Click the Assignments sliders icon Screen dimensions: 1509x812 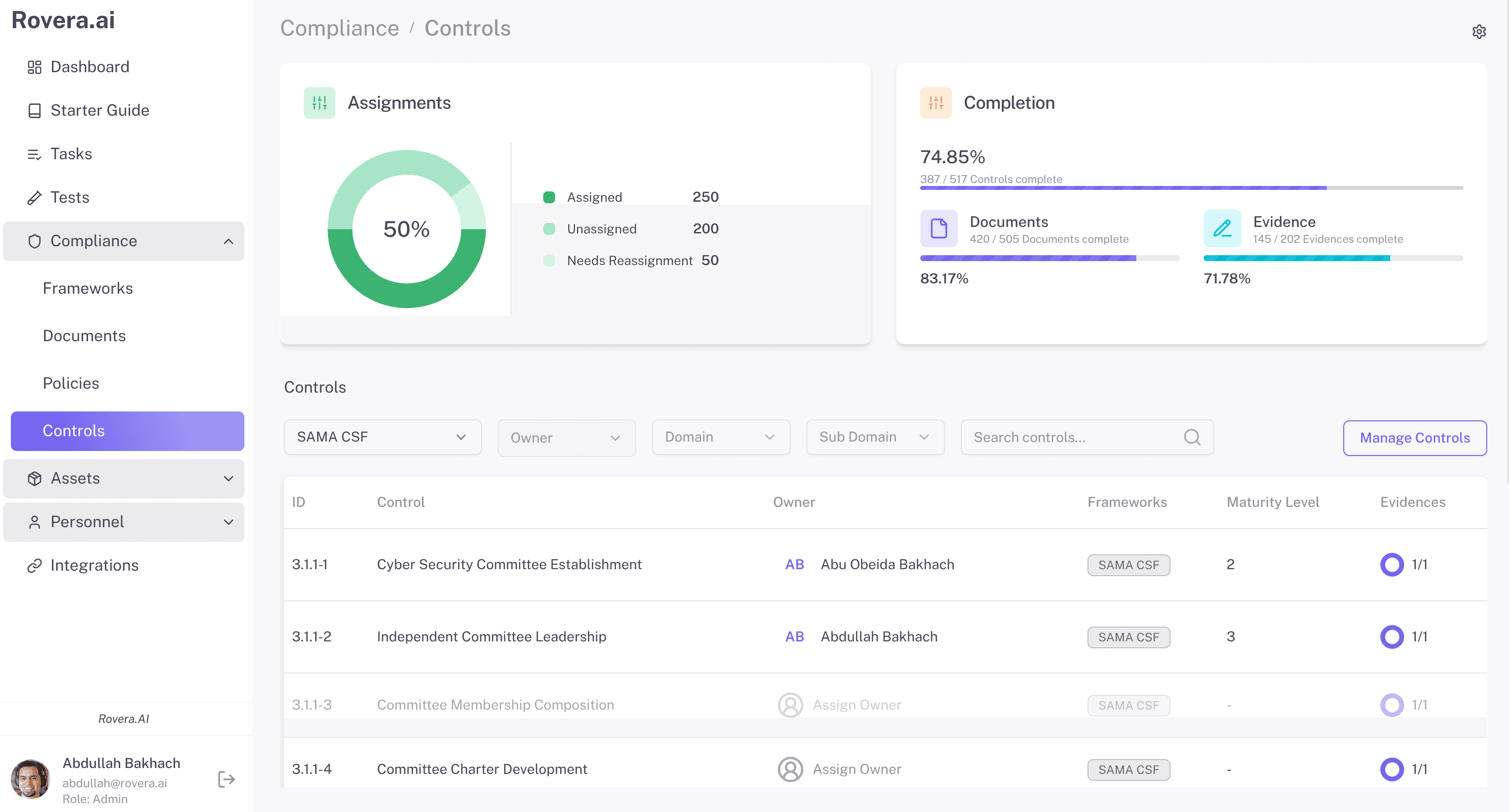[319, 103]
